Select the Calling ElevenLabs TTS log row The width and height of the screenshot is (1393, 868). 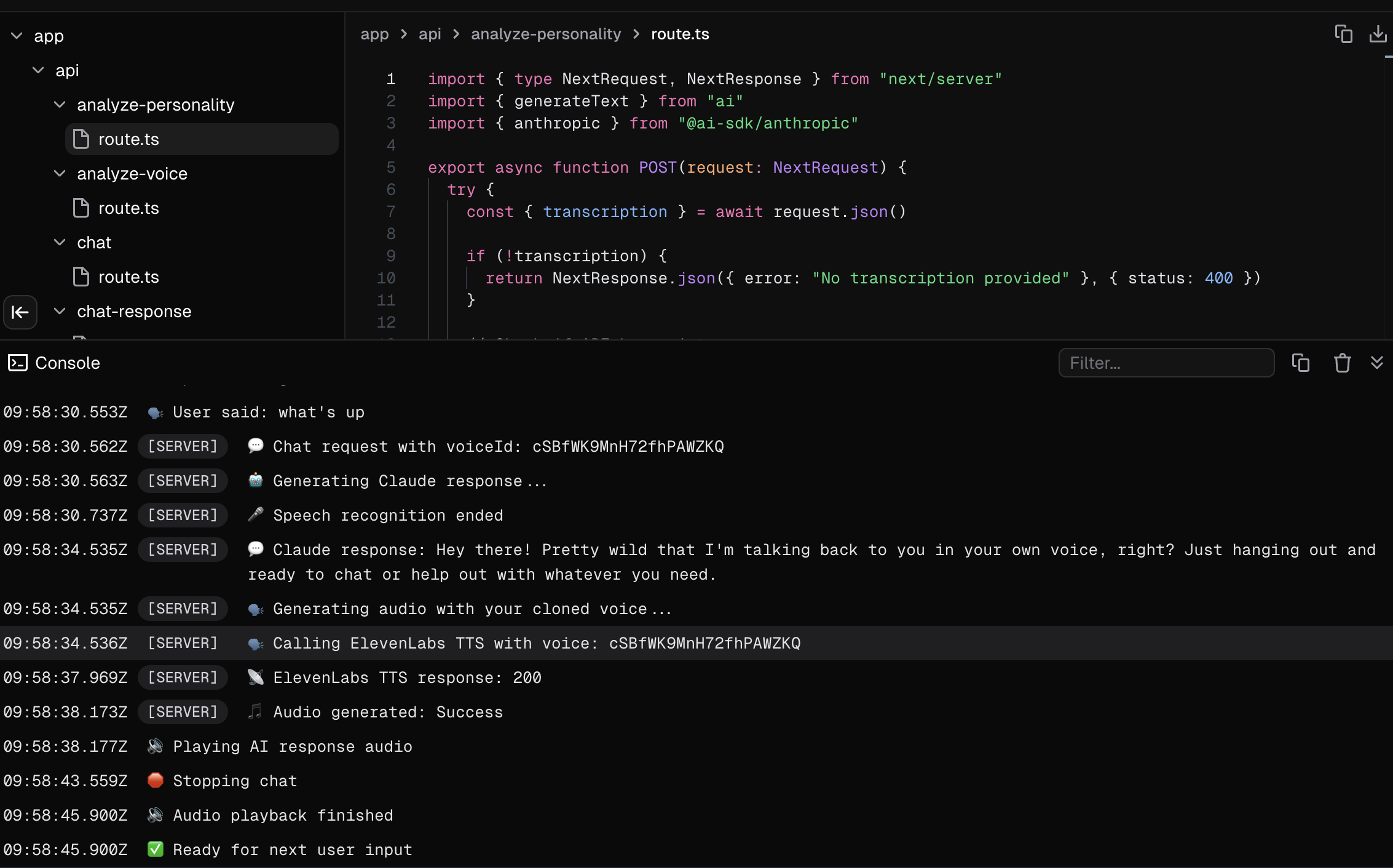pos(536,643)
